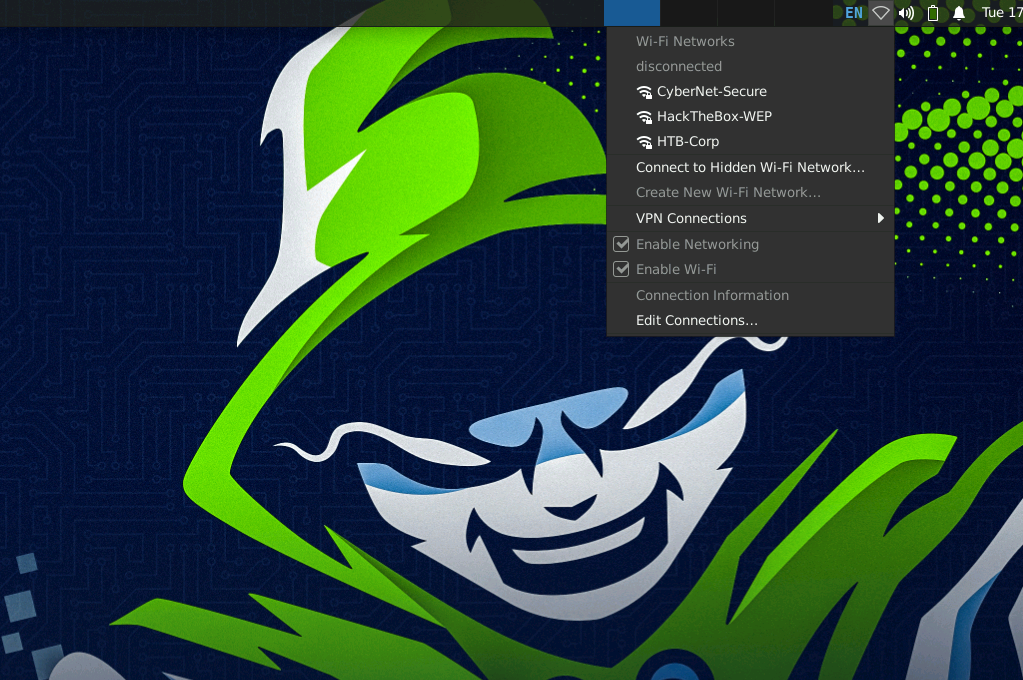Click the Wi-Fi signal icon beside HTB-Corp
Screen dimensions: 1023x680
coord(644,142)
